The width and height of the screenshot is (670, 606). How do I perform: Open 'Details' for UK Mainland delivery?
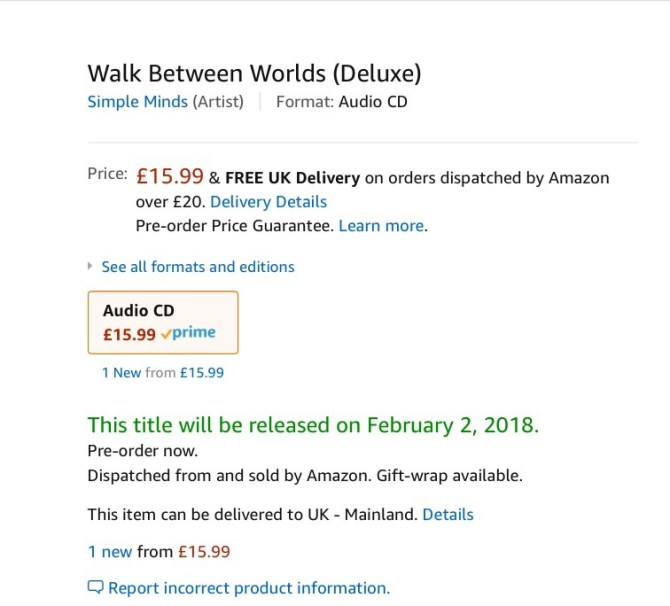tap(447, 515)
